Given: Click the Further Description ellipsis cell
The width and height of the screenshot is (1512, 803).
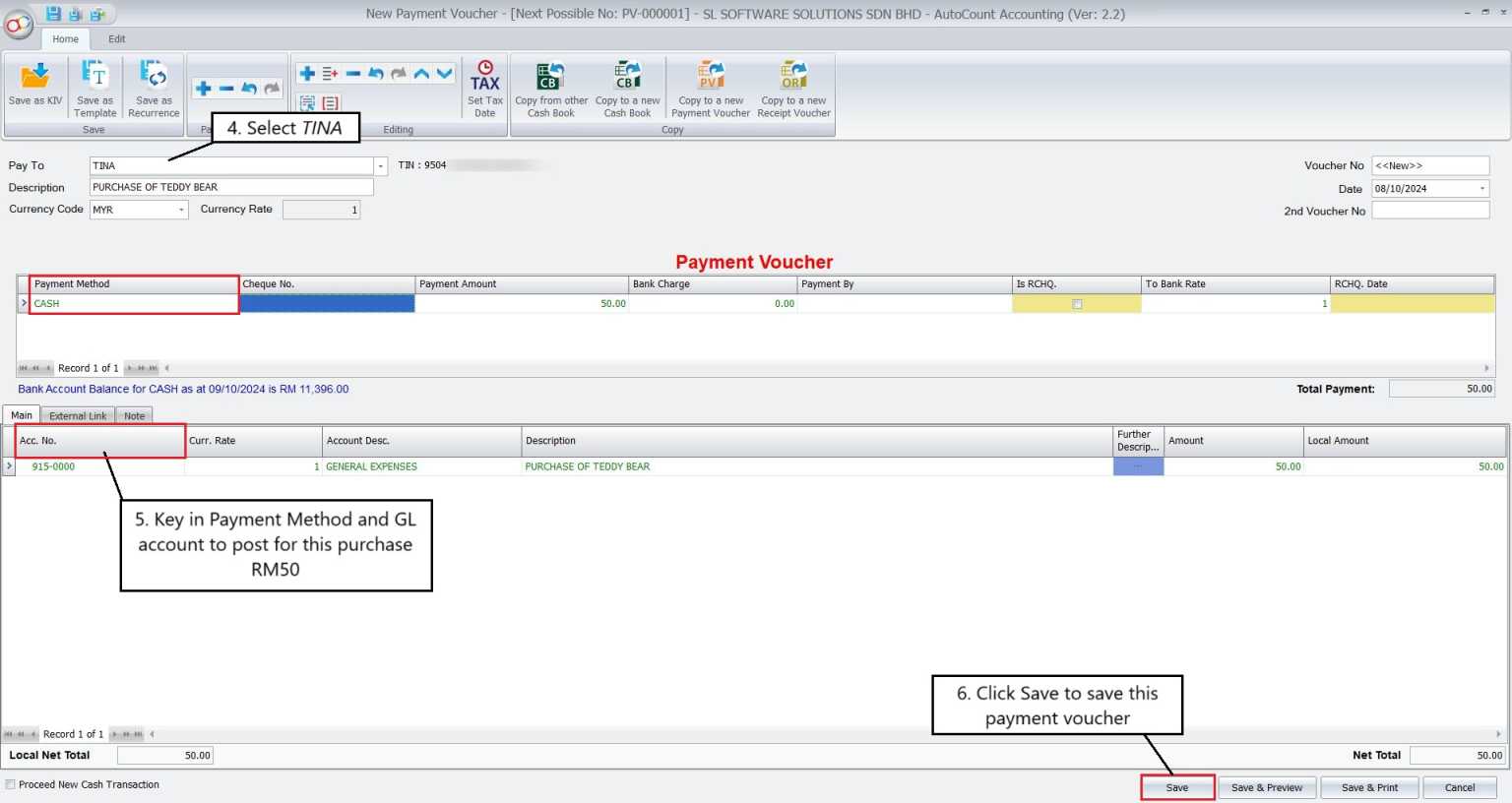Looking at the screenshot, I should 1138,466.
